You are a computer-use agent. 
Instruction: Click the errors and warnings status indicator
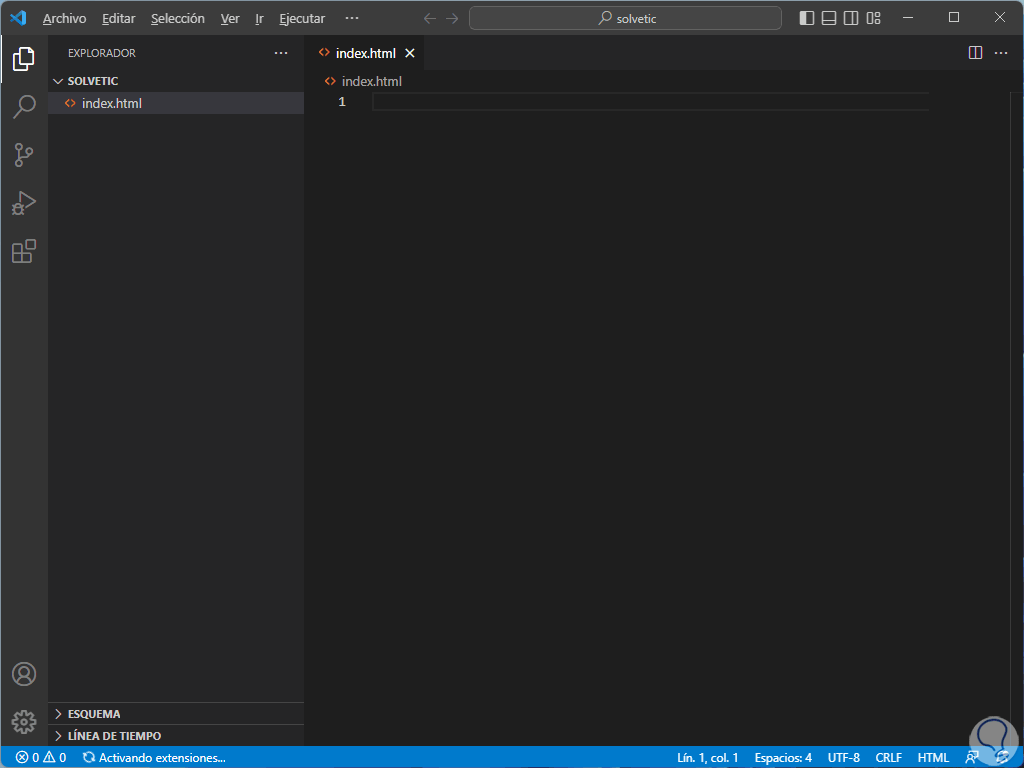[x=40, y=758]
